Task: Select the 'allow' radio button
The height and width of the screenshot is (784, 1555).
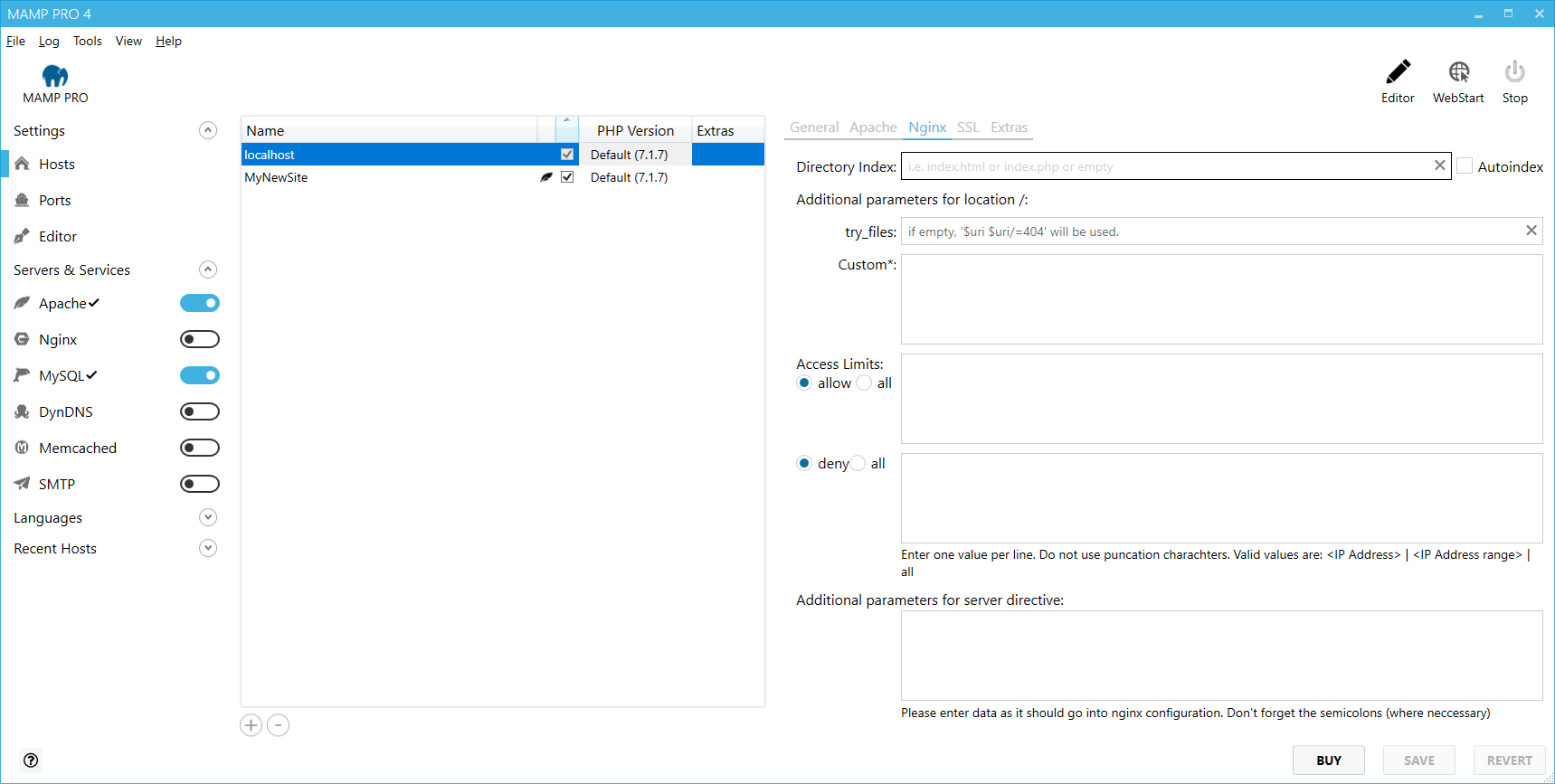Action: (x=804, y=383)
